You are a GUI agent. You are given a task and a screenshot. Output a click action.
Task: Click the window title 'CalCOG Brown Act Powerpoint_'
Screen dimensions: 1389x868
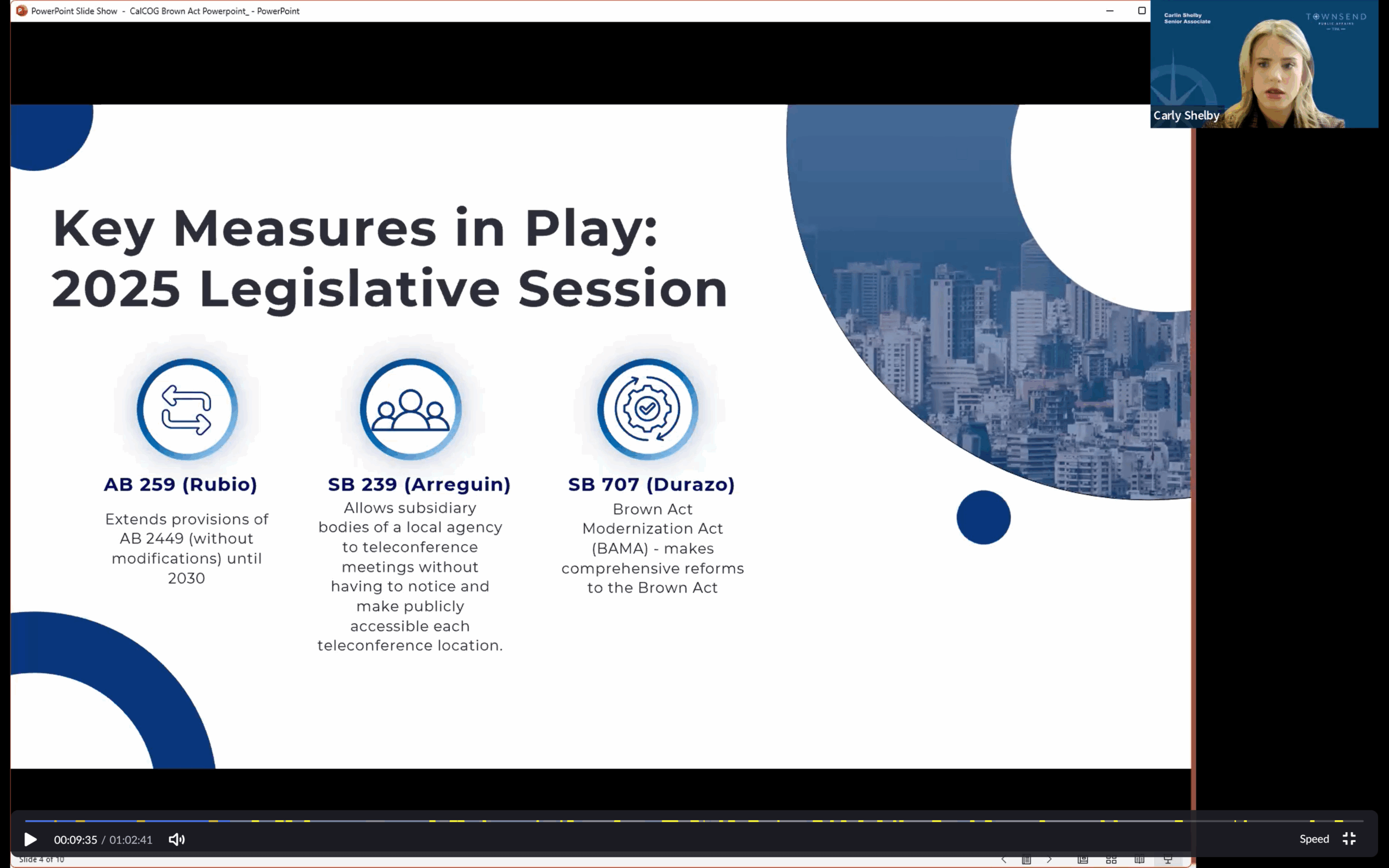[x=189, y=11]
